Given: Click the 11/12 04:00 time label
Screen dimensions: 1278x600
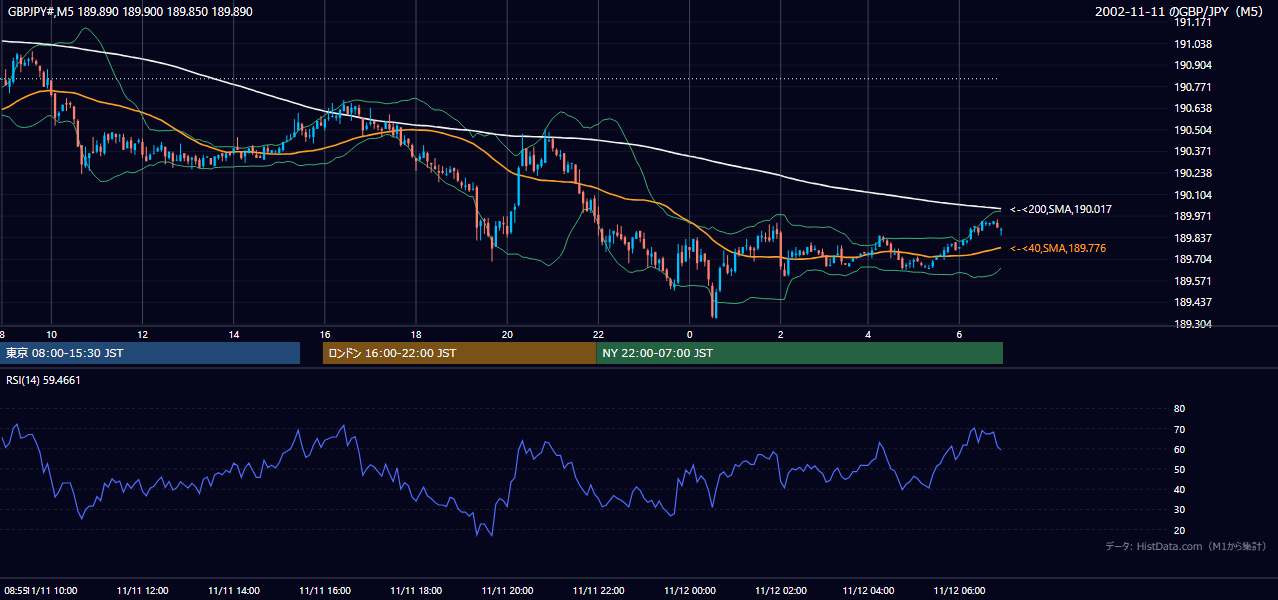Looking at the screenshot, I should [x=868, y=591].
